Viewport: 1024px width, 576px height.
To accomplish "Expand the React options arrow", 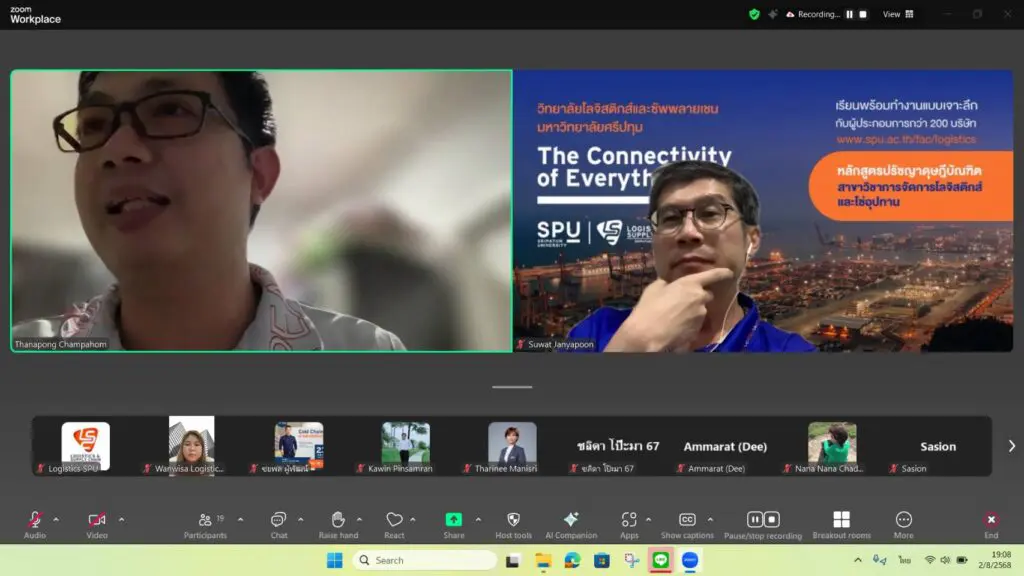I will pyautogui.click(x=413, y=519).
